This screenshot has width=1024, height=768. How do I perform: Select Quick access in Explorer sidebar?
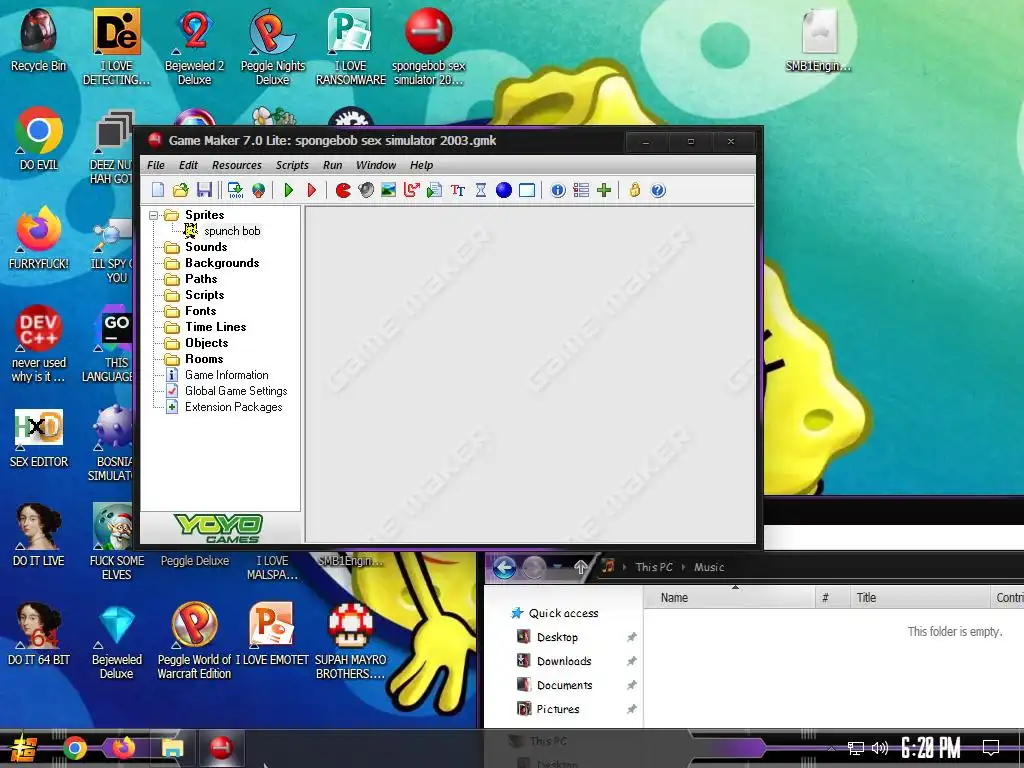(x=563, y=613)
